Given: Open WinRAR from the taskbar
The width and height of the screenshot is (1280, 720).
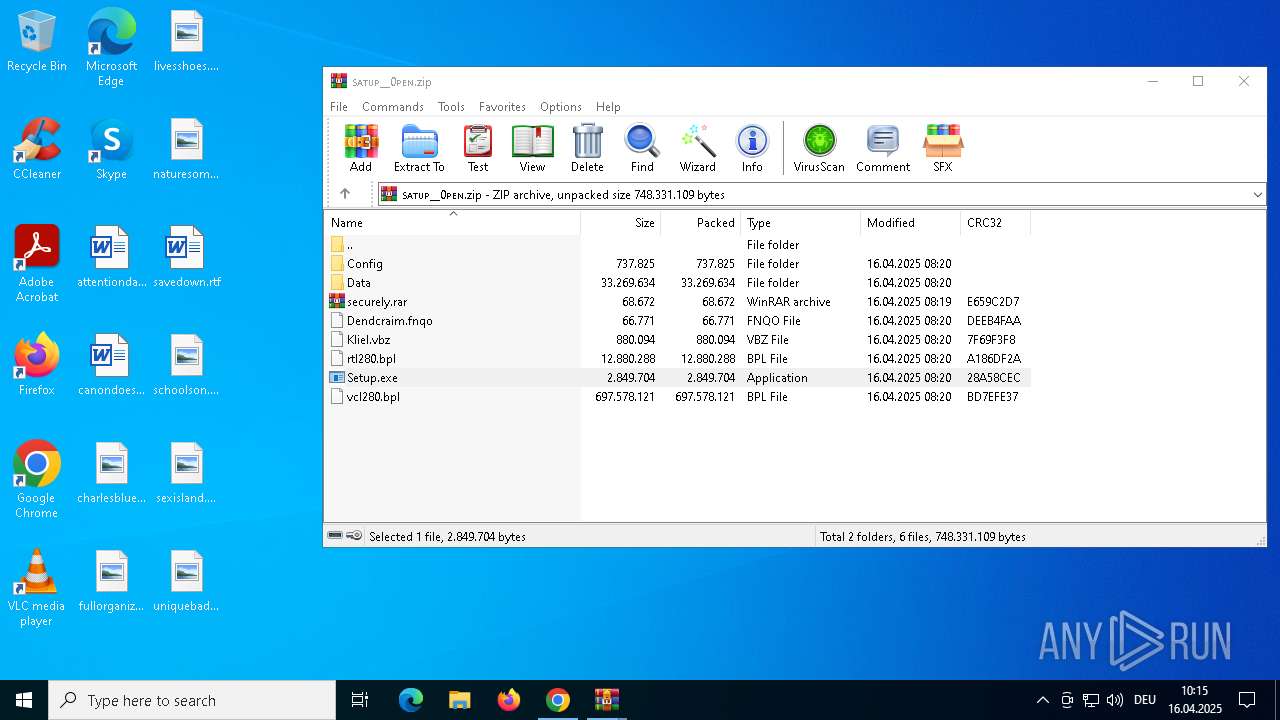Looking at the screenshot, I should coord(607,700).
